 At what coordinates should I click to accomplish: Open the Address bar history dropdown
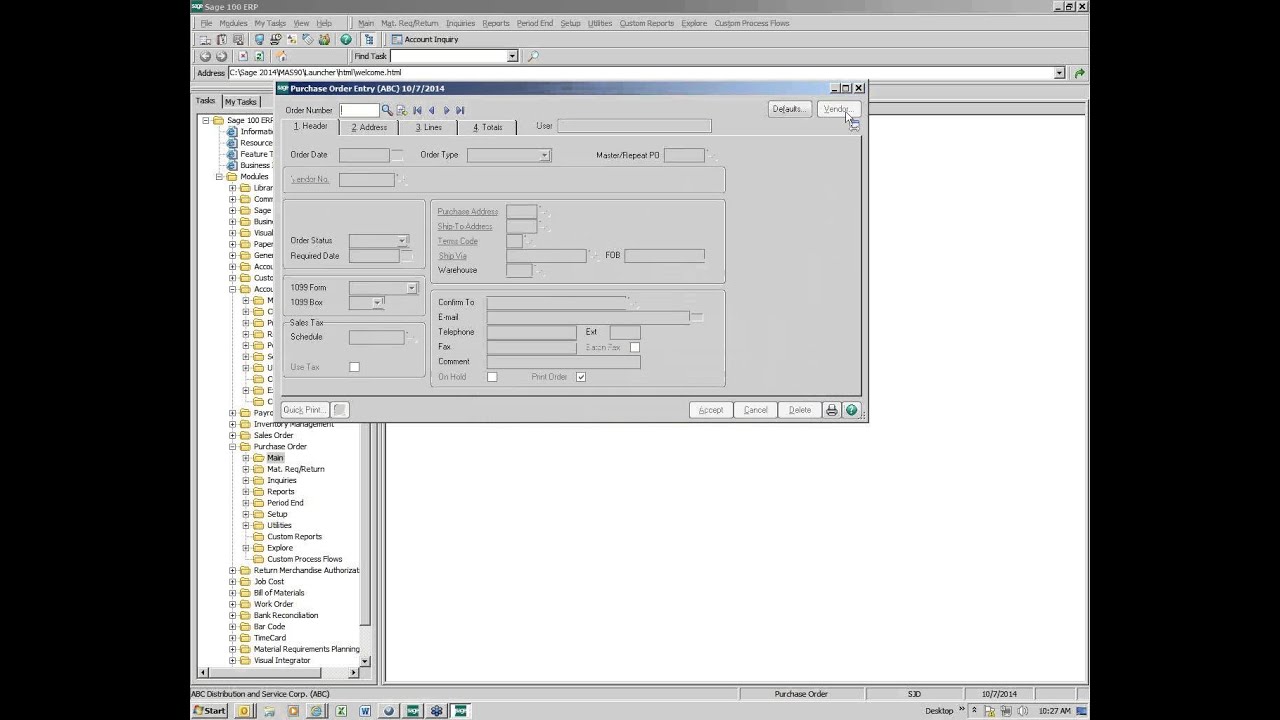click(1060, 73)
